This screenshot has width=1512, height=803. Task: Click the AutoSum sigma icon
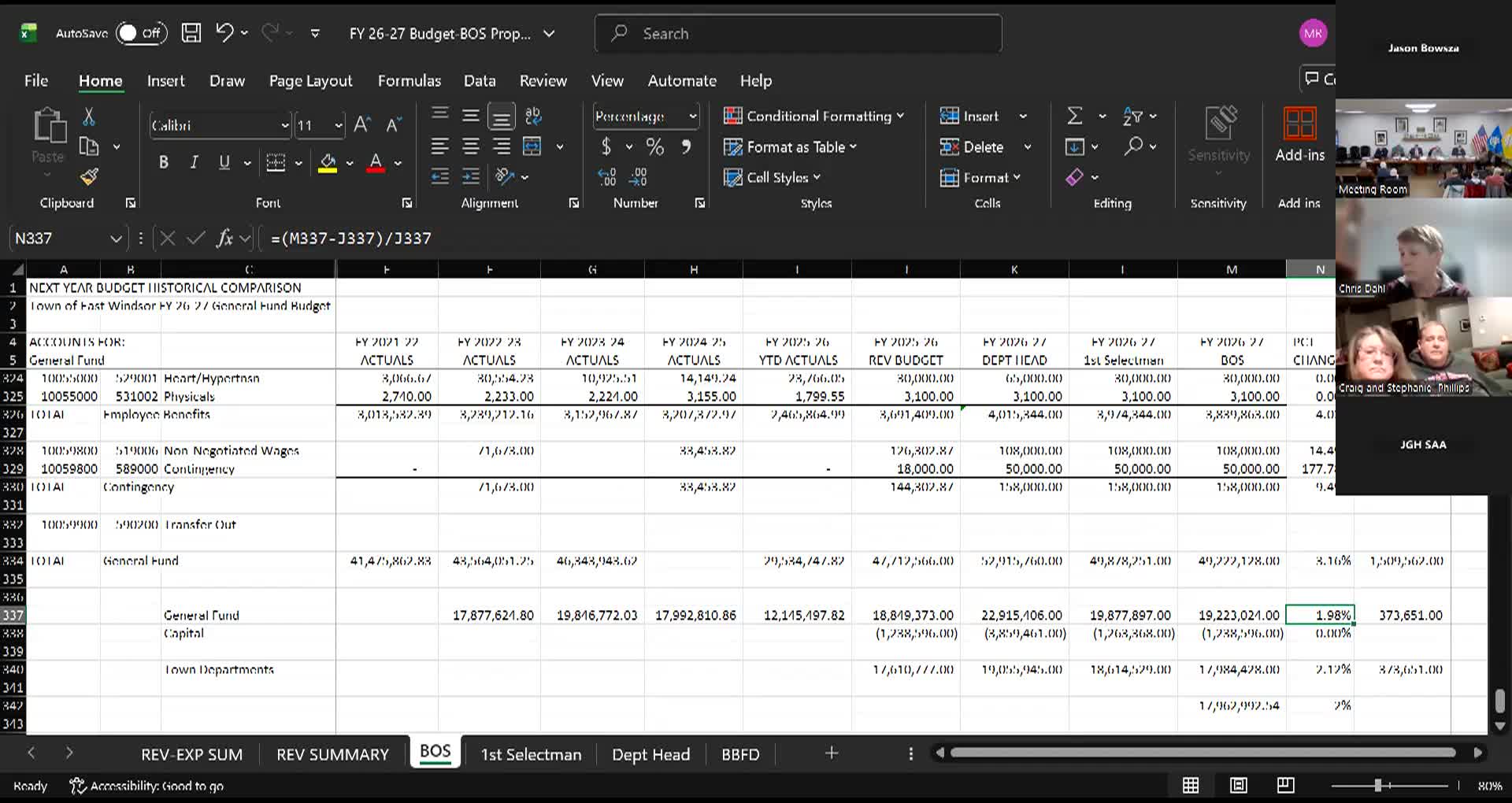[1074, 116]
